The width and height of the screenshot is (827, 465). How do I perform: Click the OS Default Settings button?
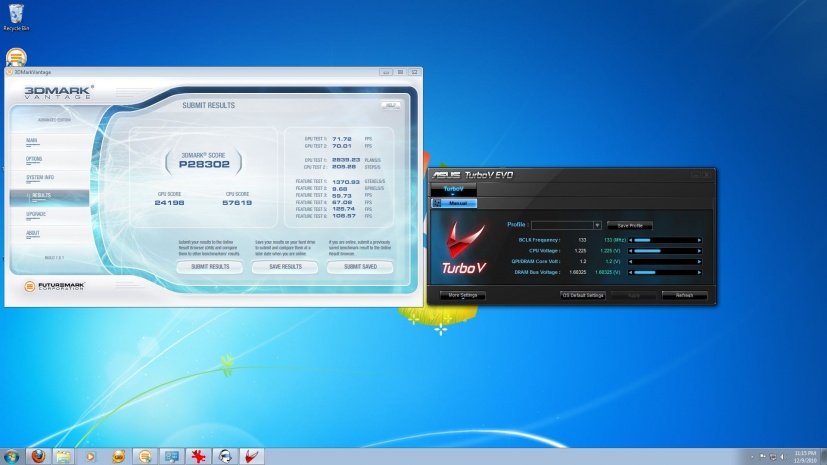click(583, 296)
